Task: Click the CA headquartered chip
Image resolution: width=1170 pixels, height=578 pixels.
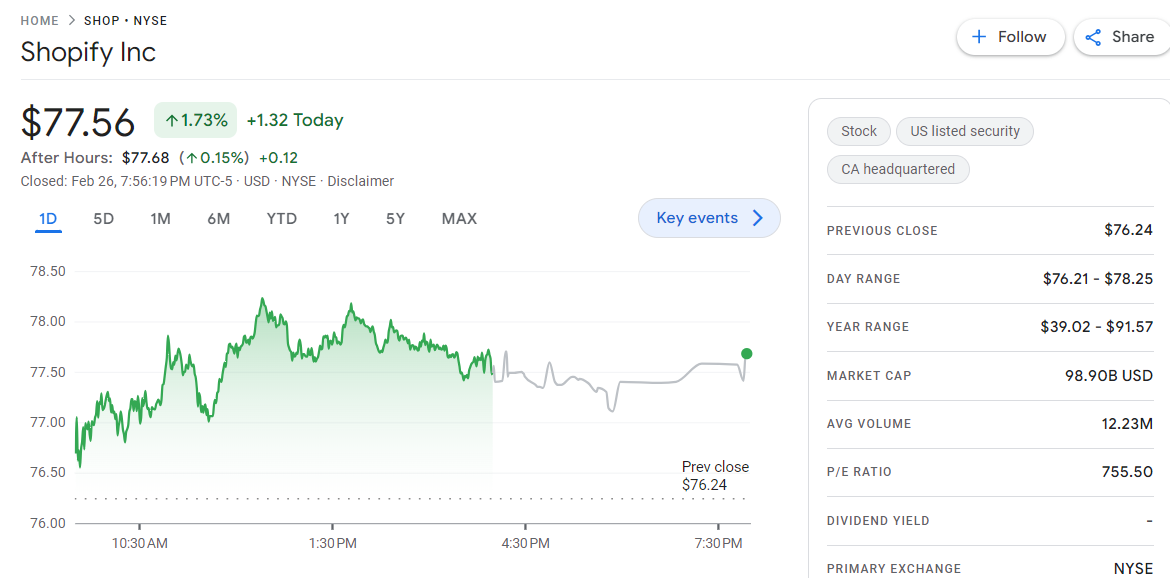Action: coord(898,169)
